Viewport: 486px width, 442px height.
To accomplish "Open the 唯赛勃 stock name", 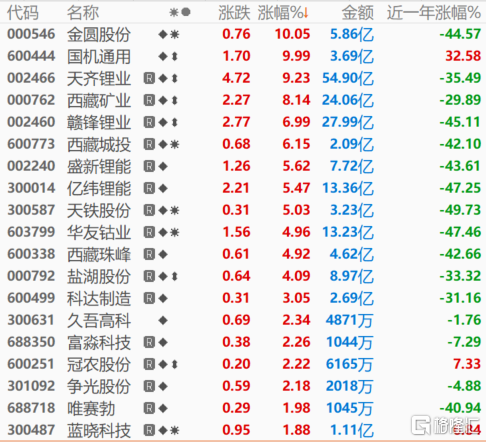I will point(91,408).
